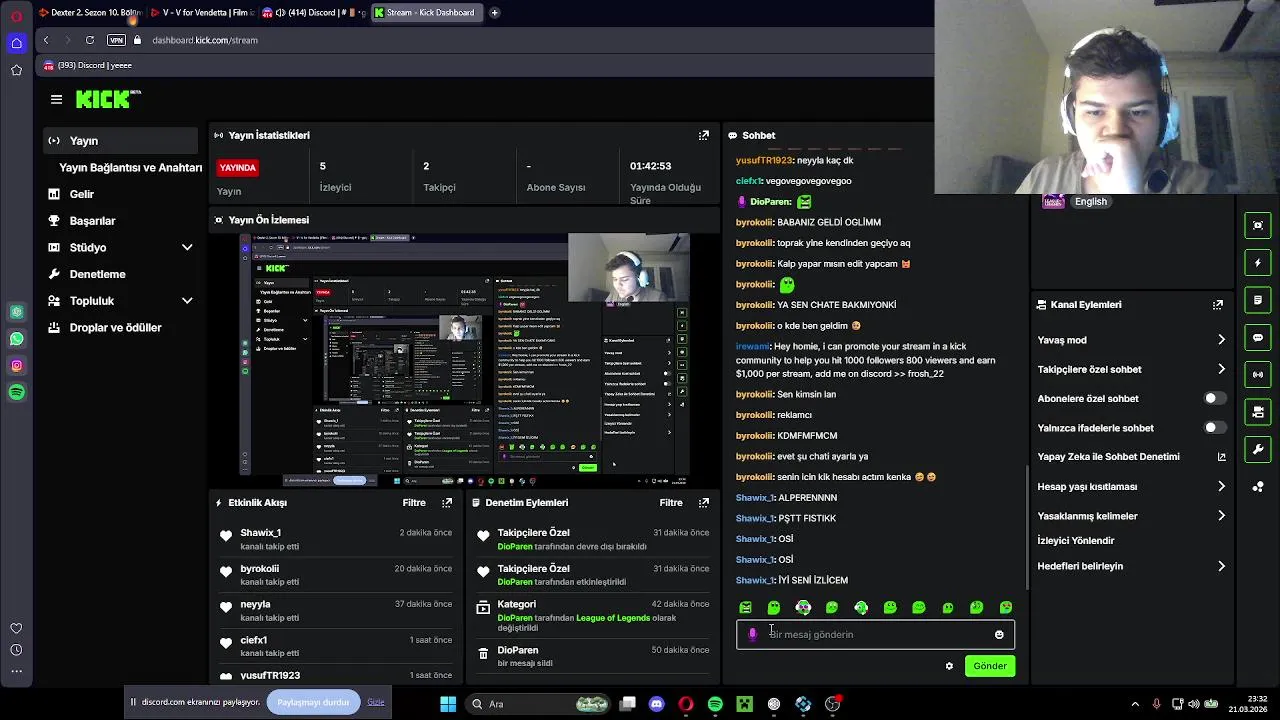Viewport: 1280px width, 720px height.
Task: Open WhatsApp in the Opera sidebar
Action: (16, 339)
